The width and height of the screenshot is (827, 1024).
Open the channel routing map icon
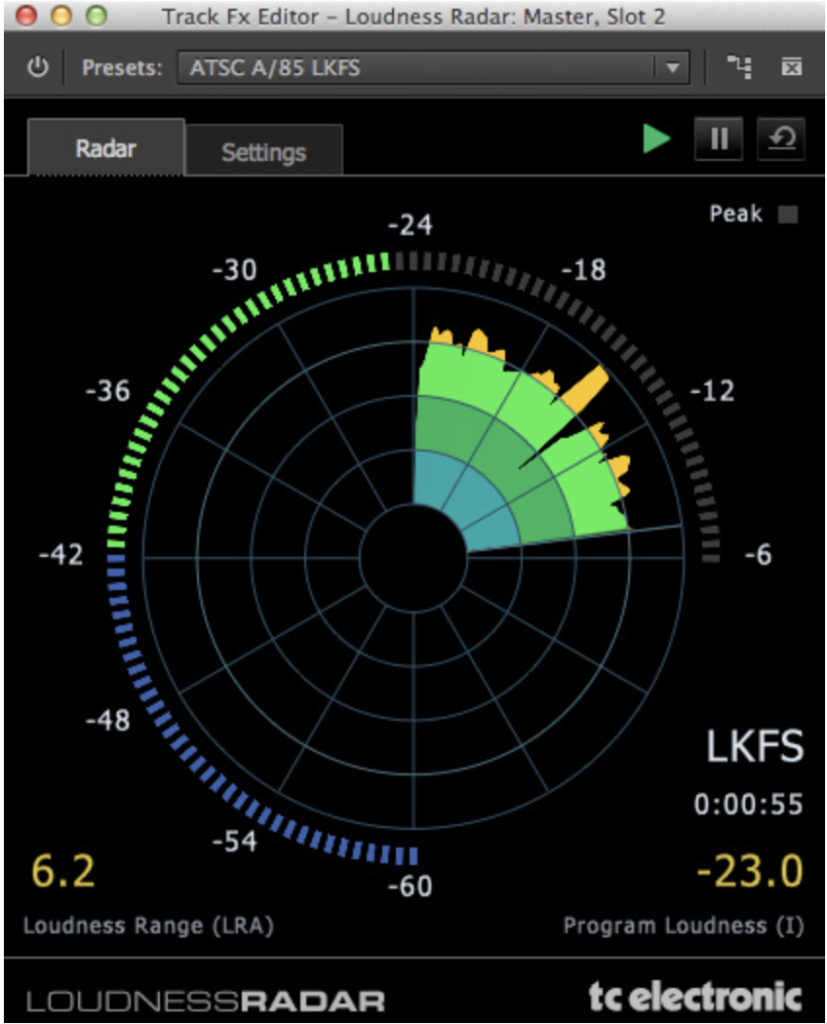point(739,67)
